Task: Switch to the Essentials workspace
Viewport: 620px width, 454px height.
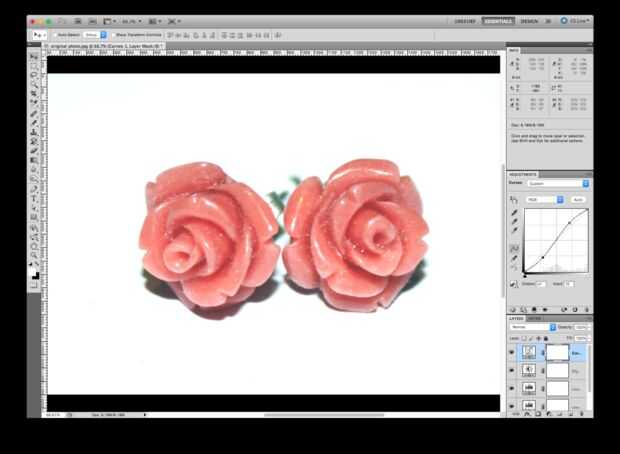Action: pyautogui.click(x=498, y=21)
